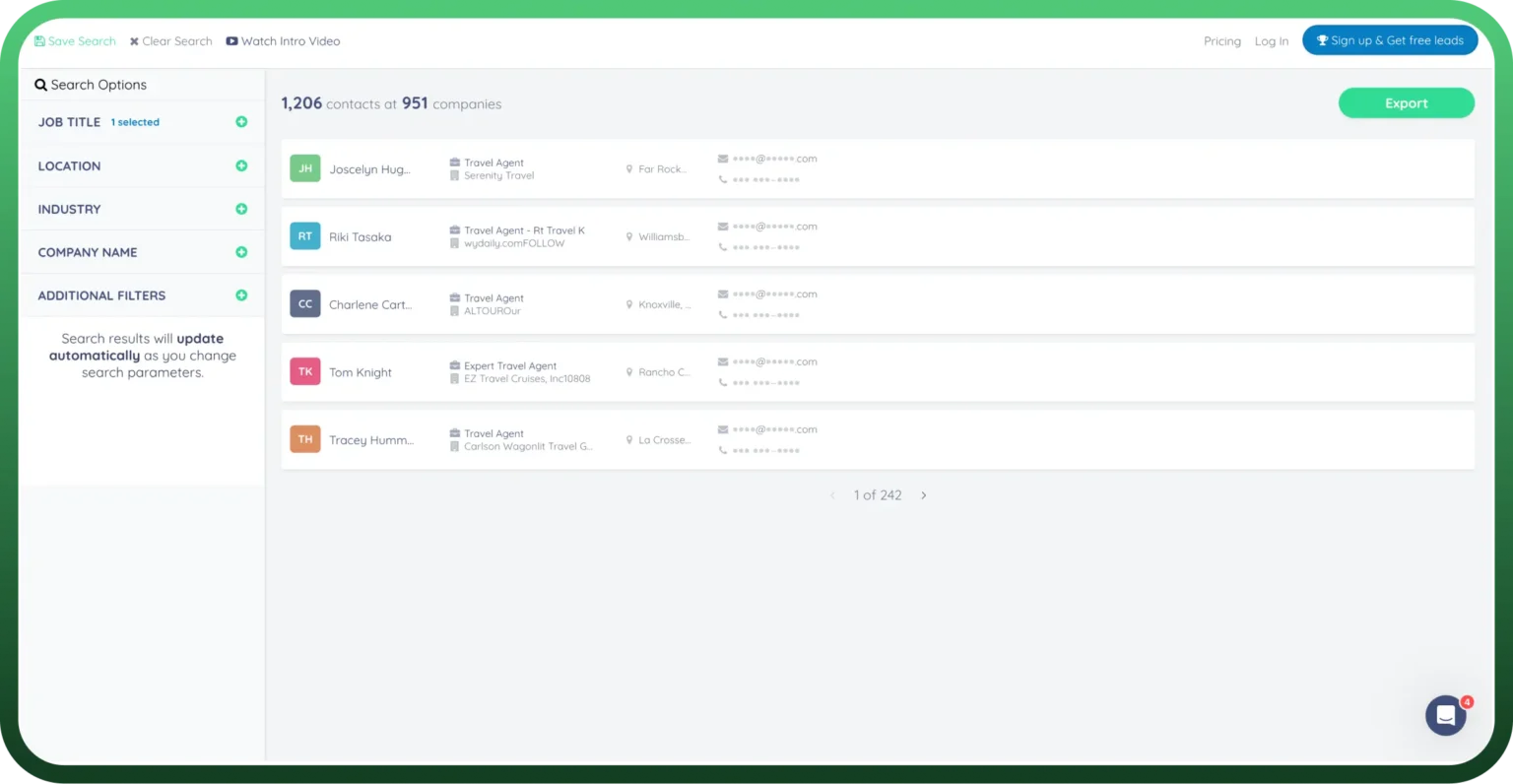This screenshot has height=784, width=1513.
Task: Open the ADDITIONAL FILTERS label
Action: [x=101, y=295]
